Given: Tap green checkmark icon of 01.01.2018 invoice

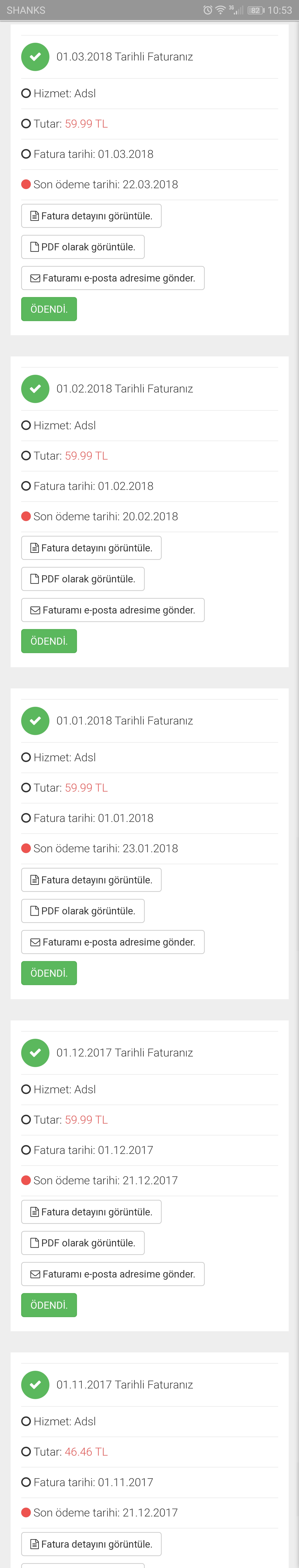Looking at the screenshot, I should pos(35,721).
